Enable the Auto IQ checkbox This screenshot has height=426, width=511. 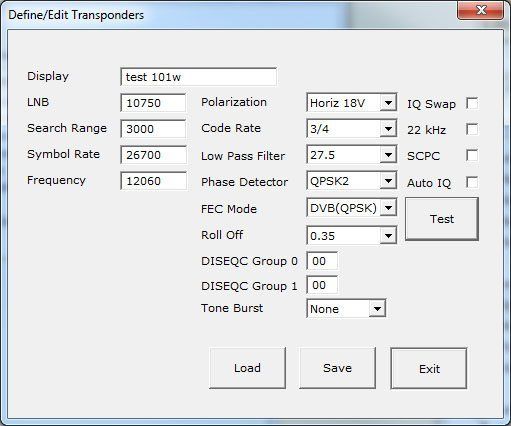coord(472,182)
